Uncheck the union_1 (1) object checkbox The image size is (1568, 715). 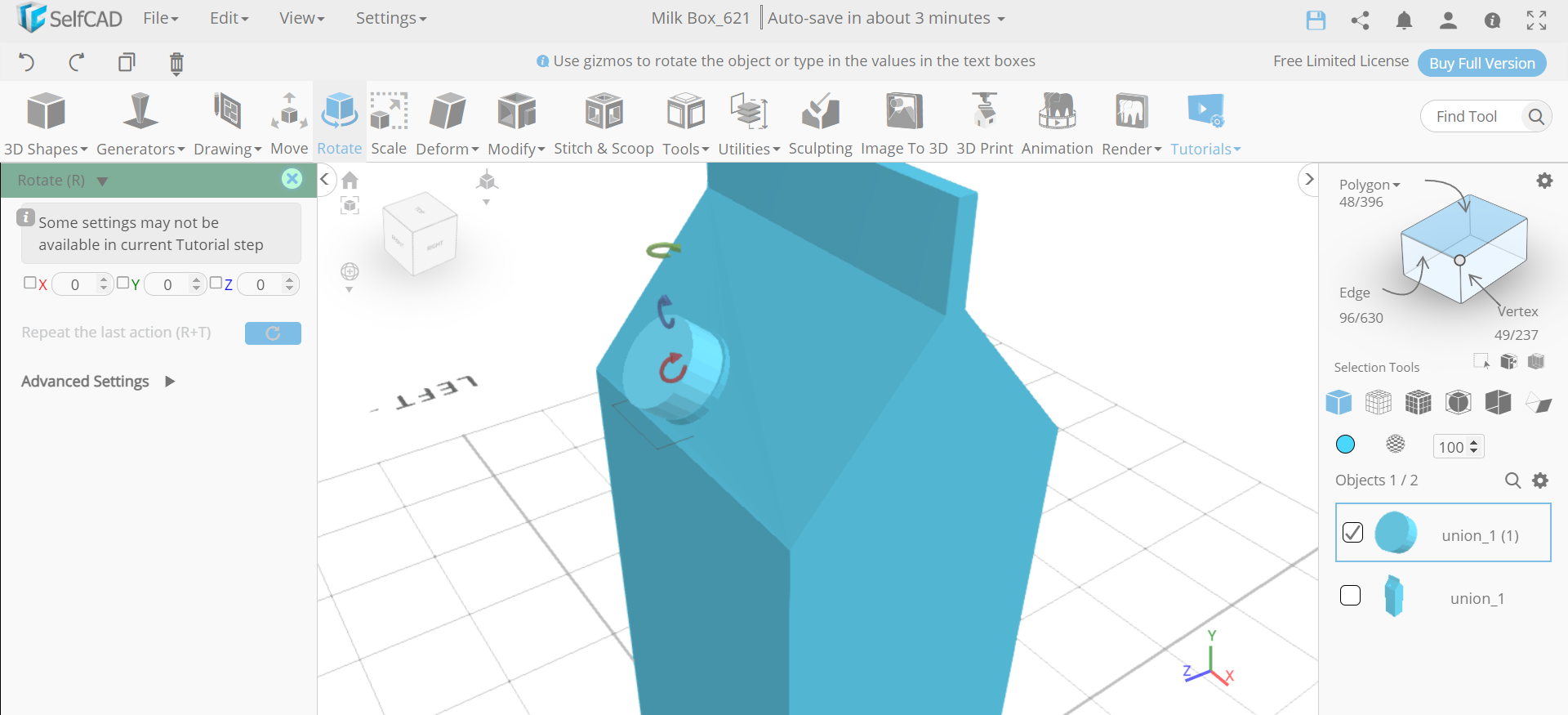click(x=1352, y=532)
